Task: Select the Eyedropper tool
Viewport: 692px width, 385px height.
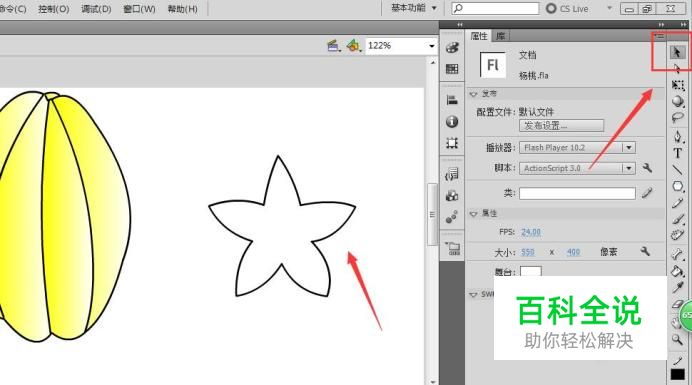Action: click(677, 287)
